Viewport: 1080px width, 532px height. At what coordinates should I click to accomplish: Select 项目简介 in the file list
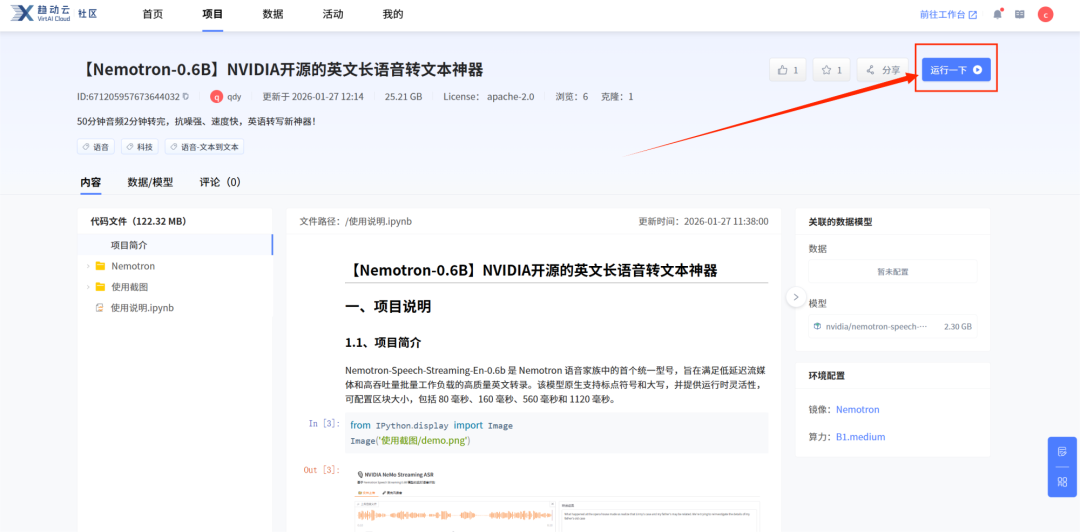pos(175,245)
